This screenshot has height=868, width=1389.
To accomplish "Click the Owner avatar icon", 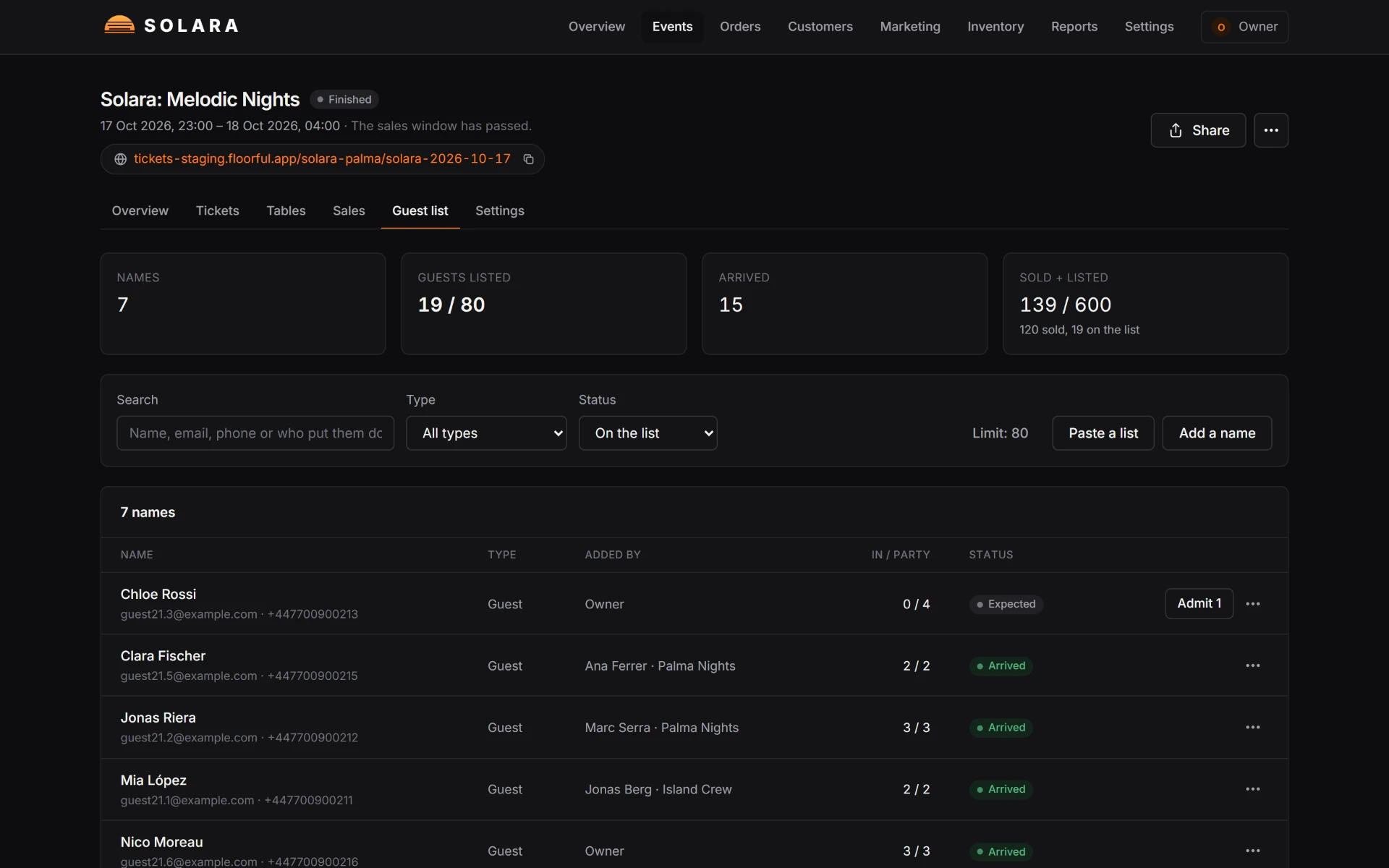I will click(x=1221, y=27).
